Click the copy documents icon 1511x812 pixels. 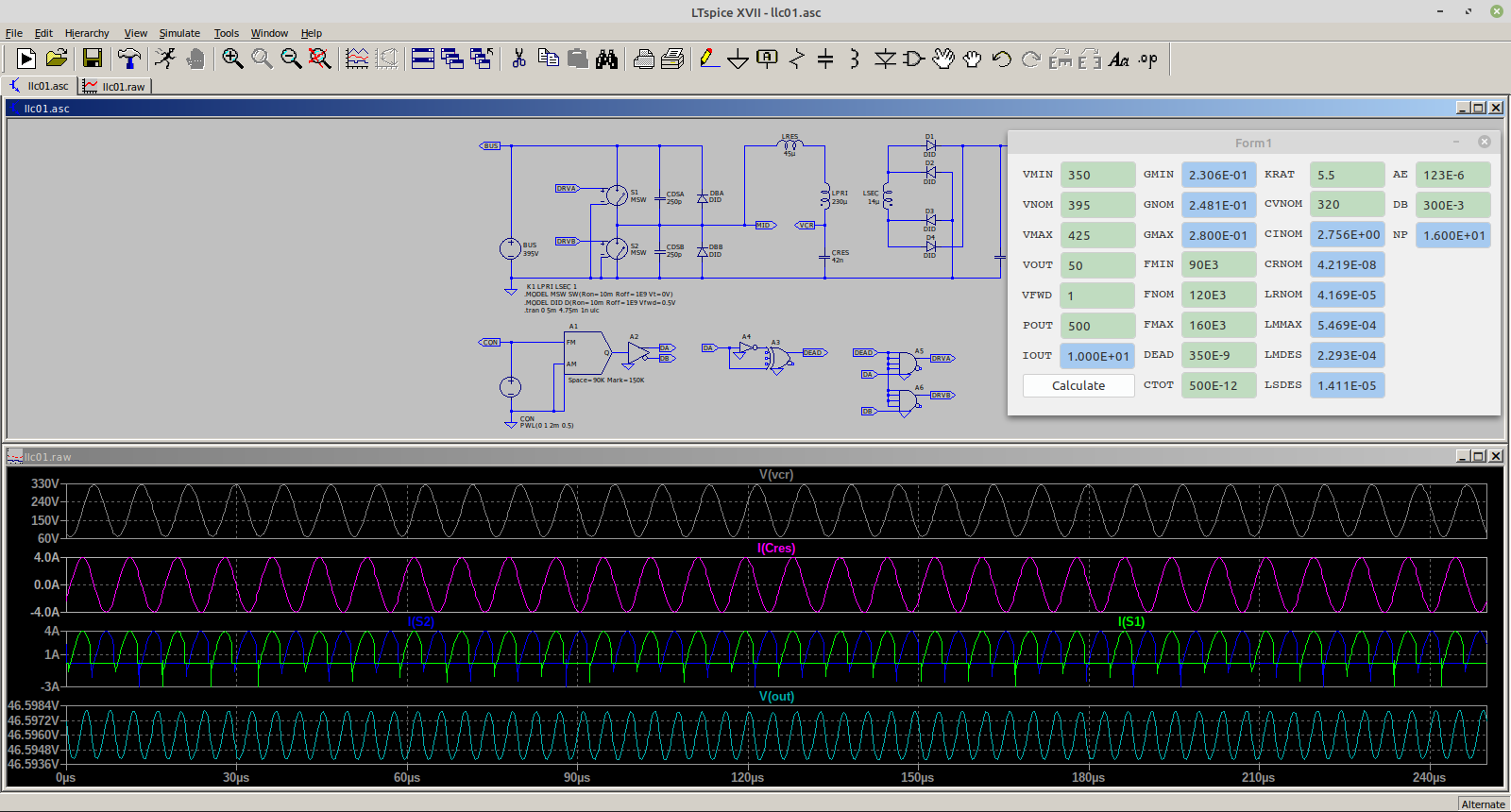click(548, 59)
